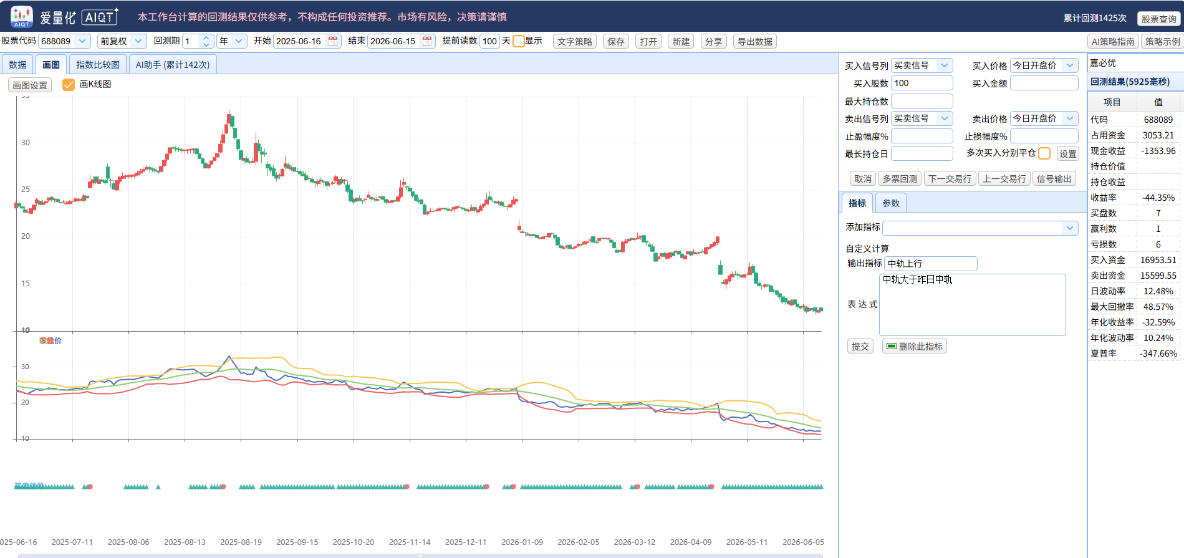1184x558 pixels.
Task: Toggle 多次买入分别平仓 checkbox
Action: [1044, 153]
